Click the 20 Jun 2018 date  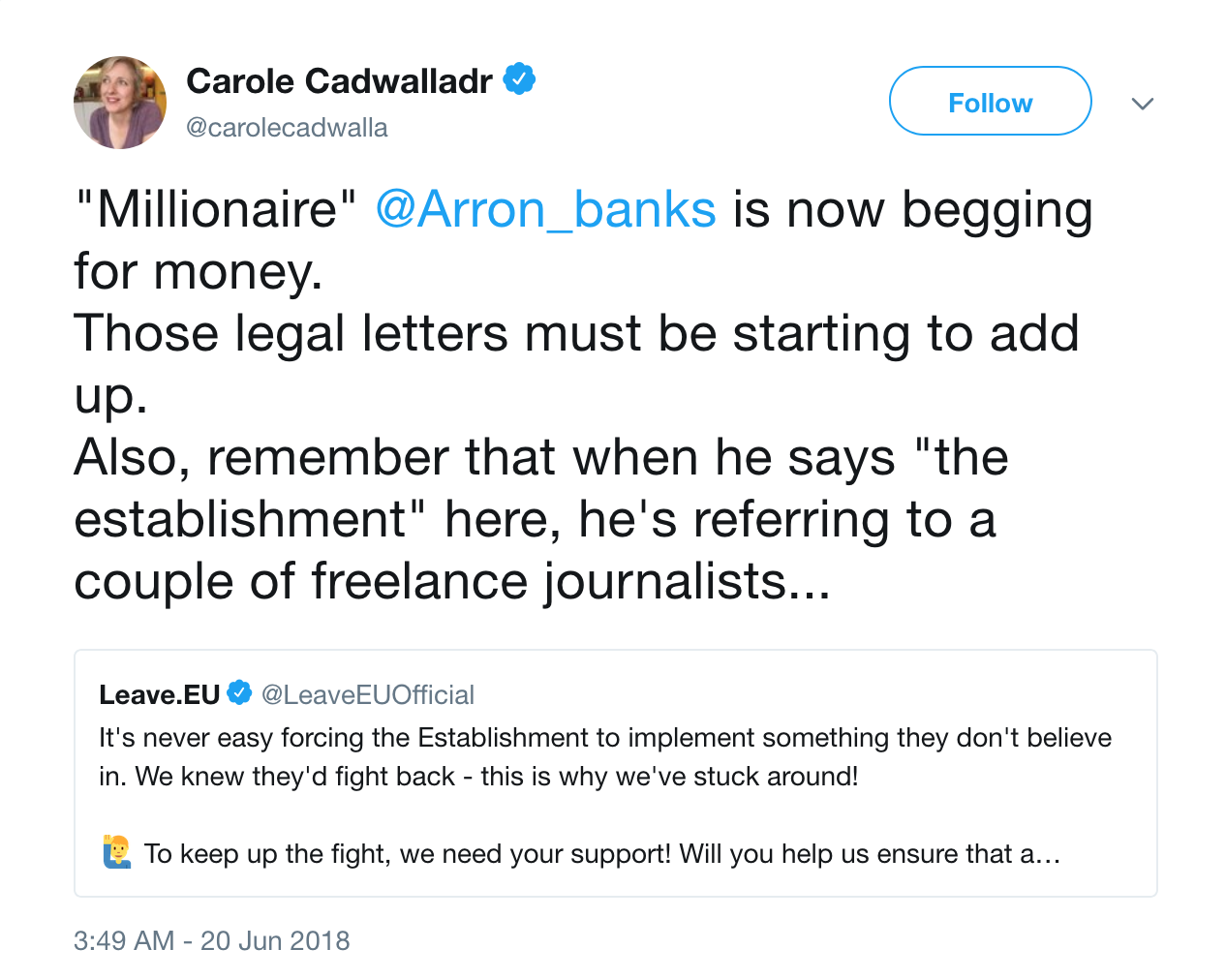point(275,940)
